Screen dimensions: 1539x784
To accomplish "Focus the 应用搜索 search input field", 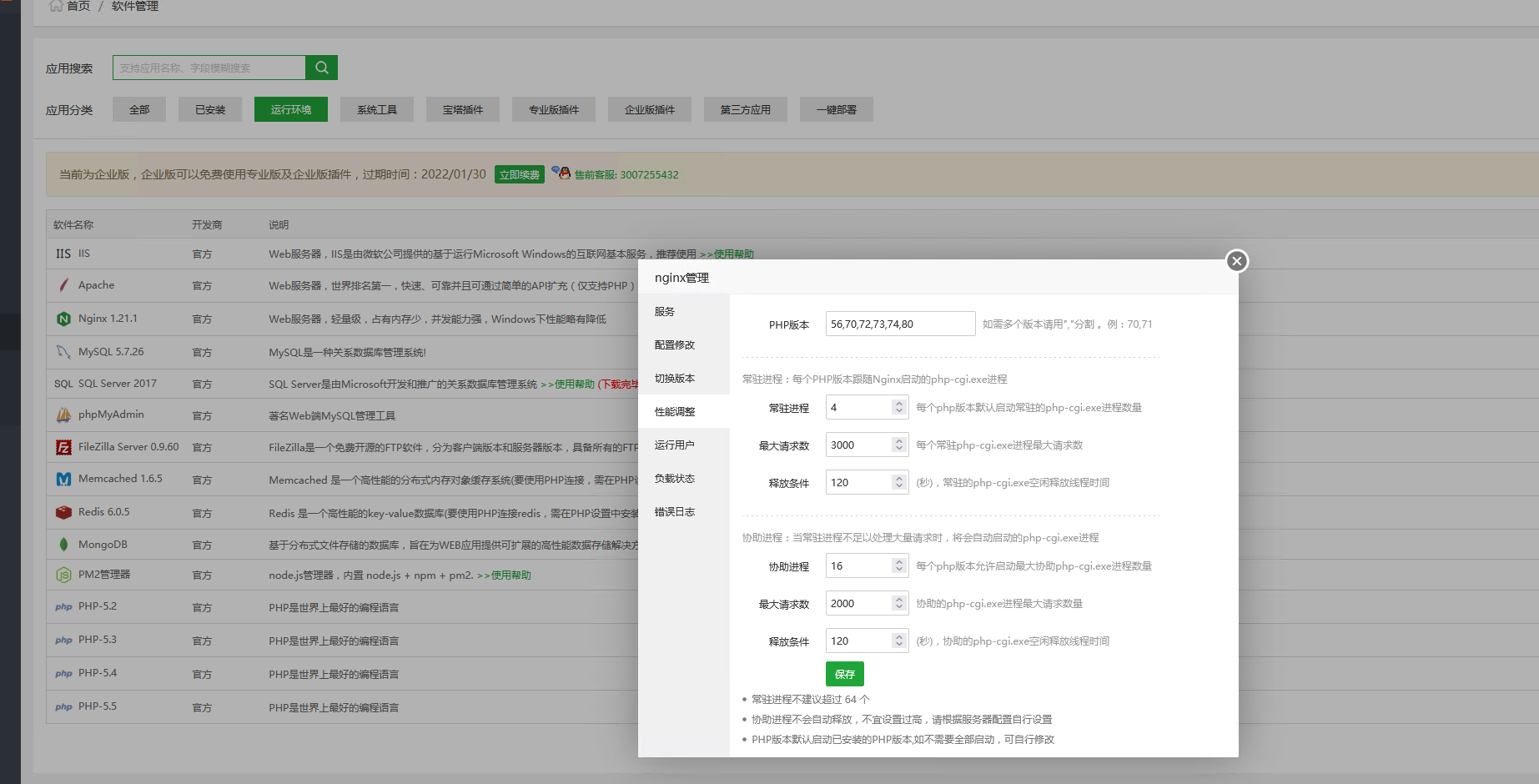I will (209, 68).
